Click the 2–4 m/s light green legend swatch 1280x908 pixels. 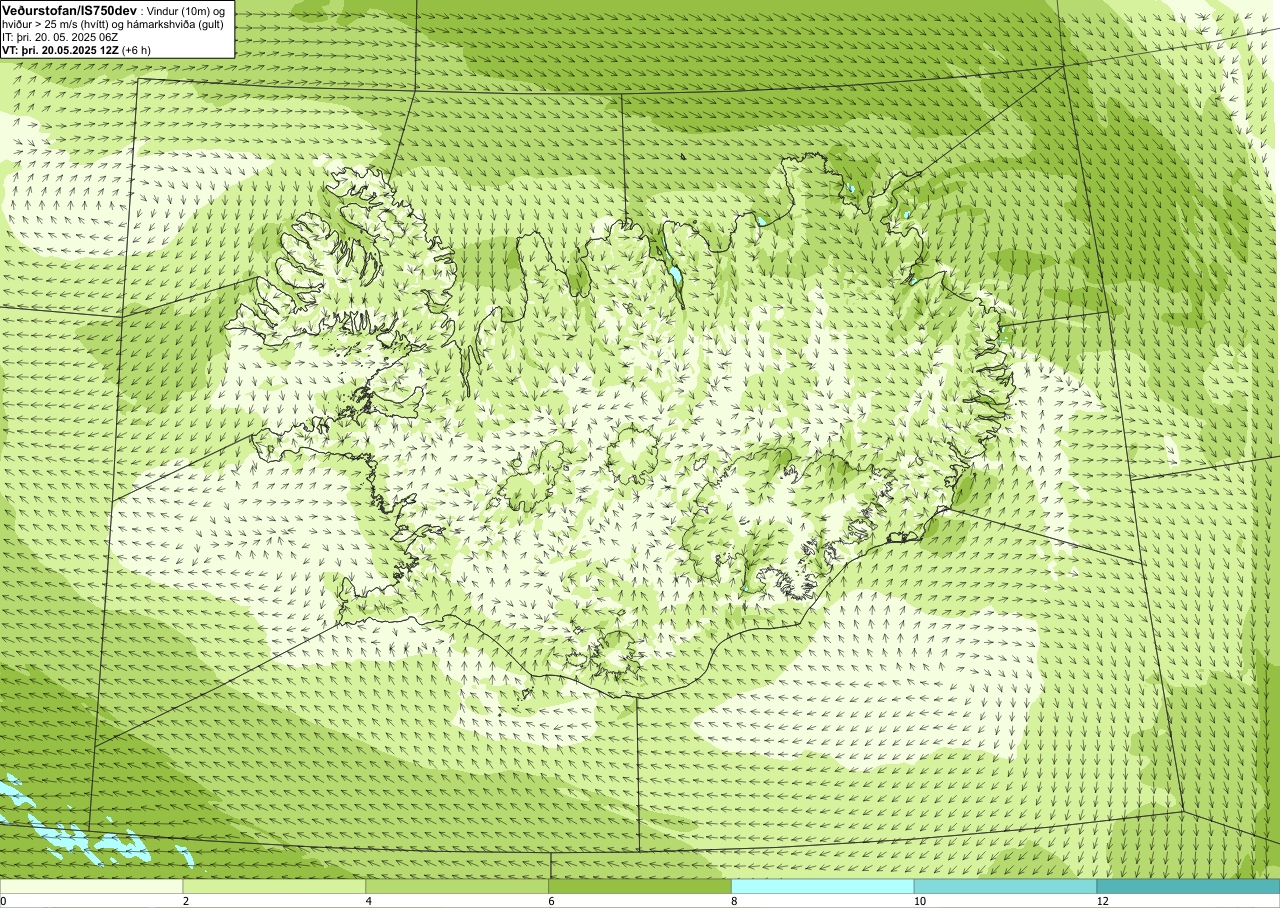(x=274, y=886)
